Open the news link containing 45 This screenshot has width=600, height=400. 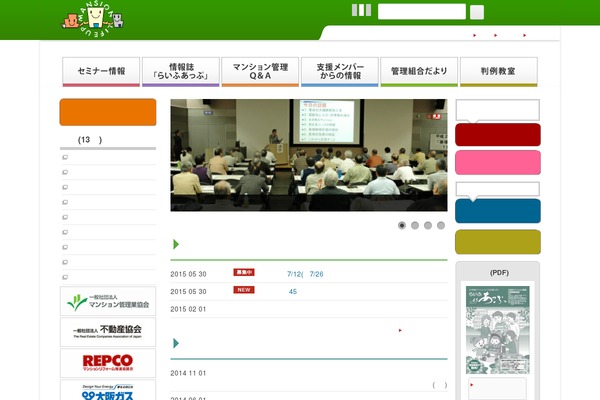point(293,292)
